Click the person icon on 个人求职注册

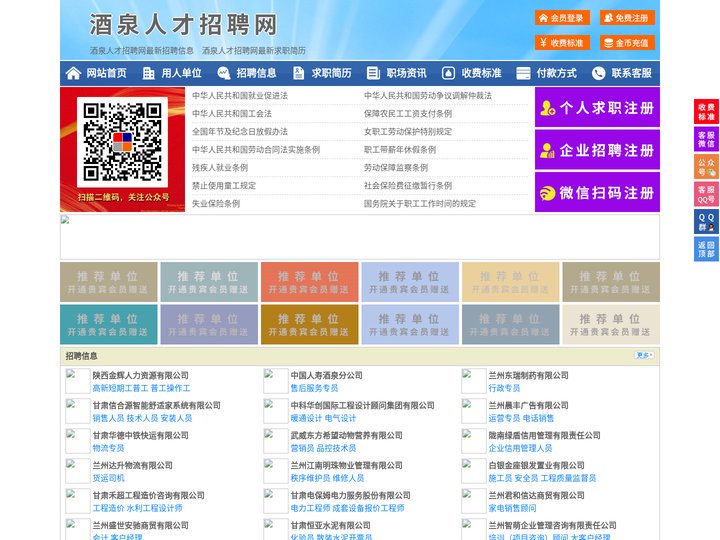[x=547, y=108]
